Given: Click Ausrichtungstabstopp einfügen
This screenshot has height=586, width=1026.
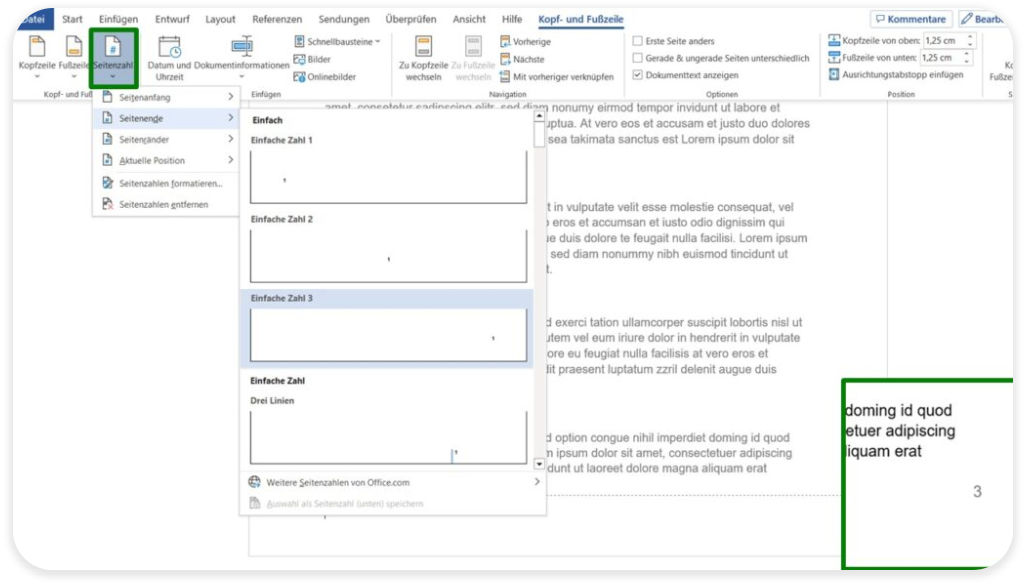Looking at the screenshot, I should [x=896, y=75].
